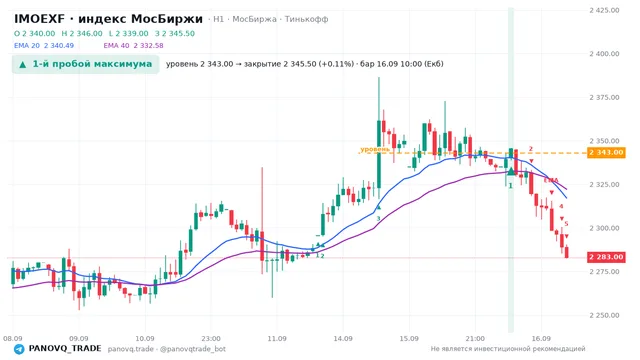Click the orange 'уровень' label on the chart
The width and height of the screenshot is (640, 360).
coord(375,149)
